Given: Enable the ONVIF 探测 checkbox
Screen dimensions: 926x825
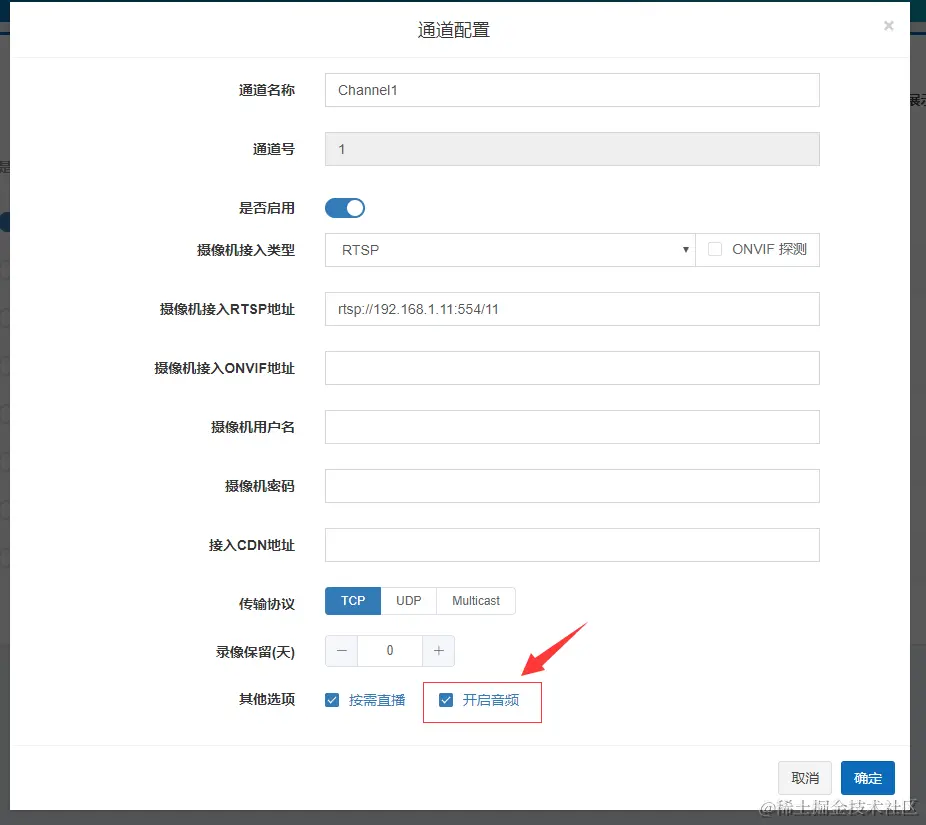Looking at the screenshot, I should point(715,249).
